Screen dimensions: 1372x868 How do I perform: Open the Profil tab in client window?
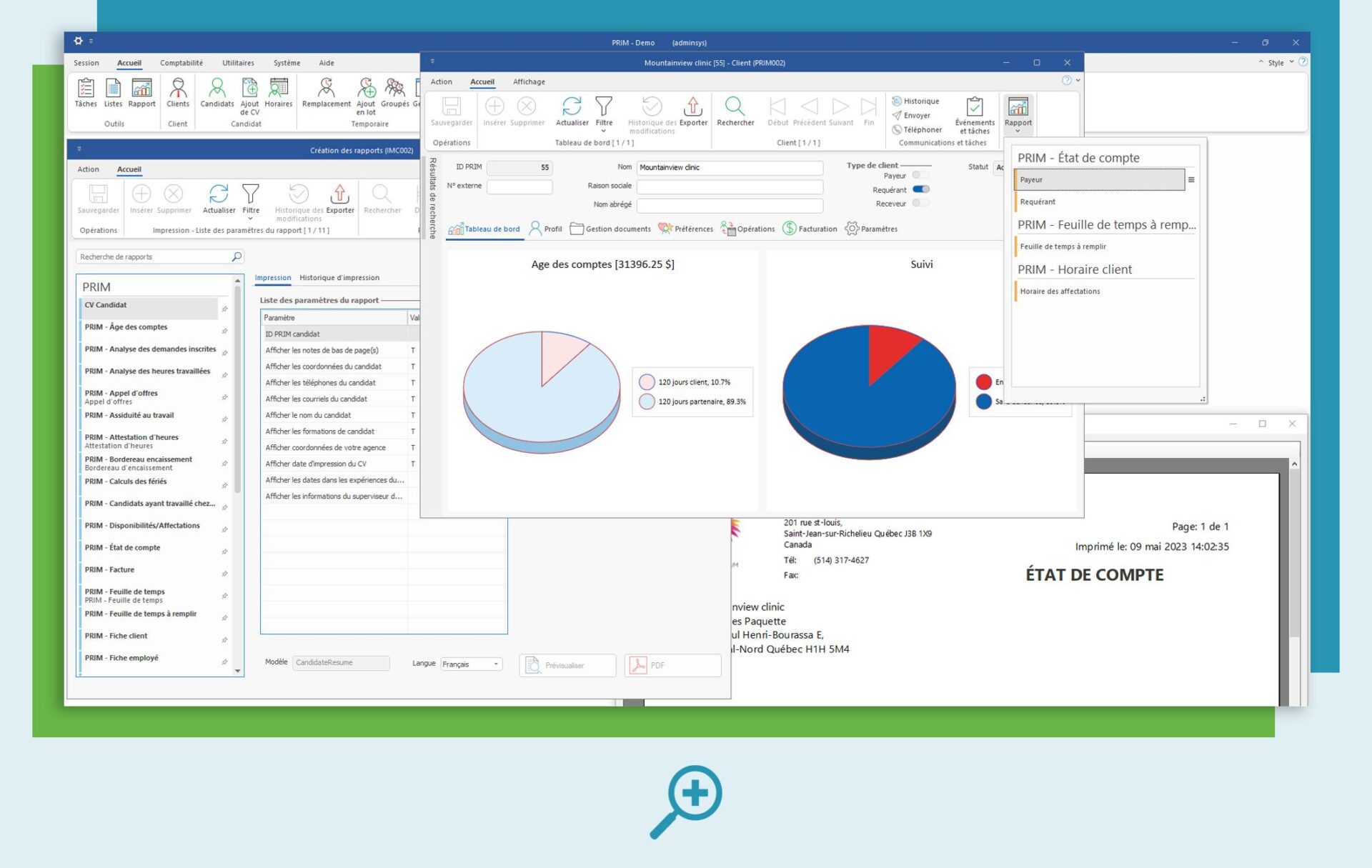click(545, 229)
